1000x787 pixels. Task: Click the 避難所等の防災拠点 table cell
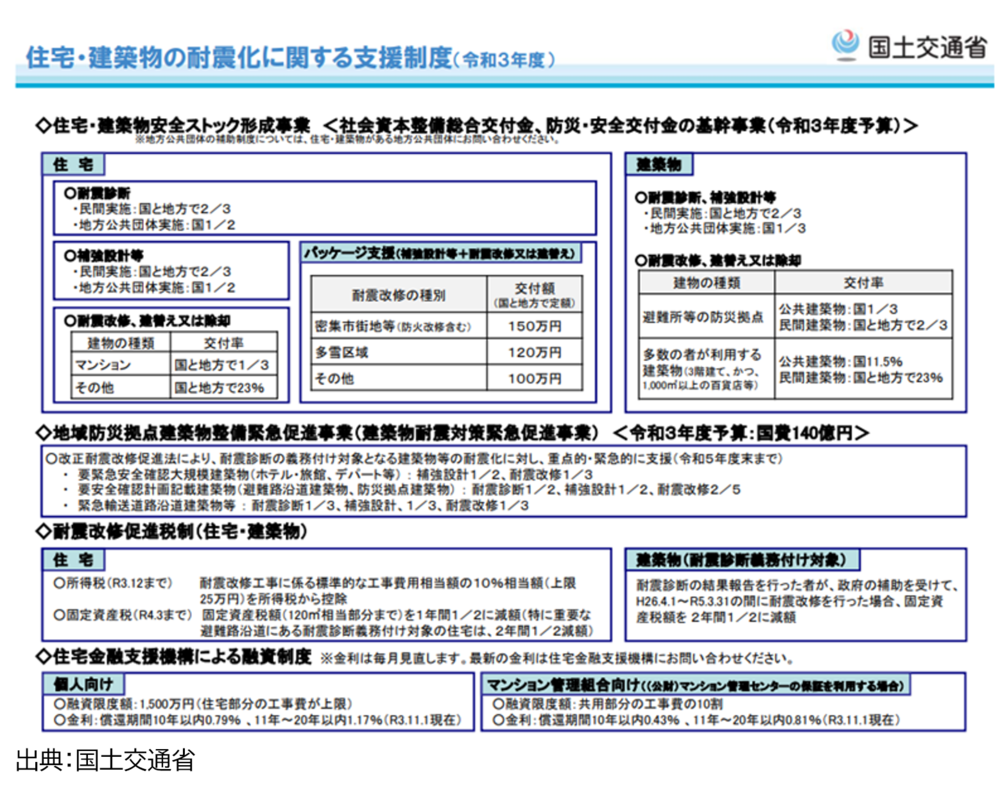703,317
